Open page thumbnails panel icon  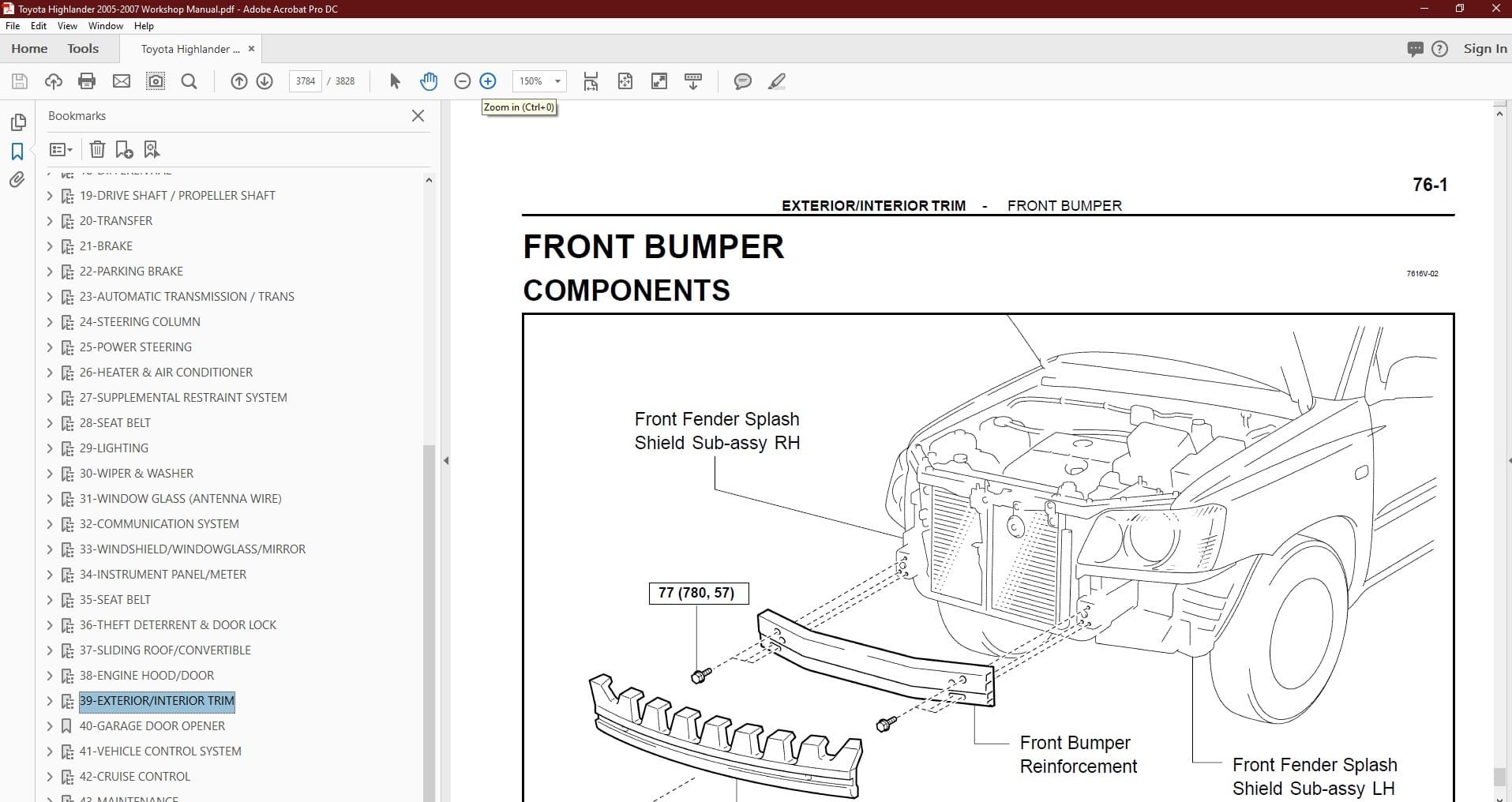[17, 122]
